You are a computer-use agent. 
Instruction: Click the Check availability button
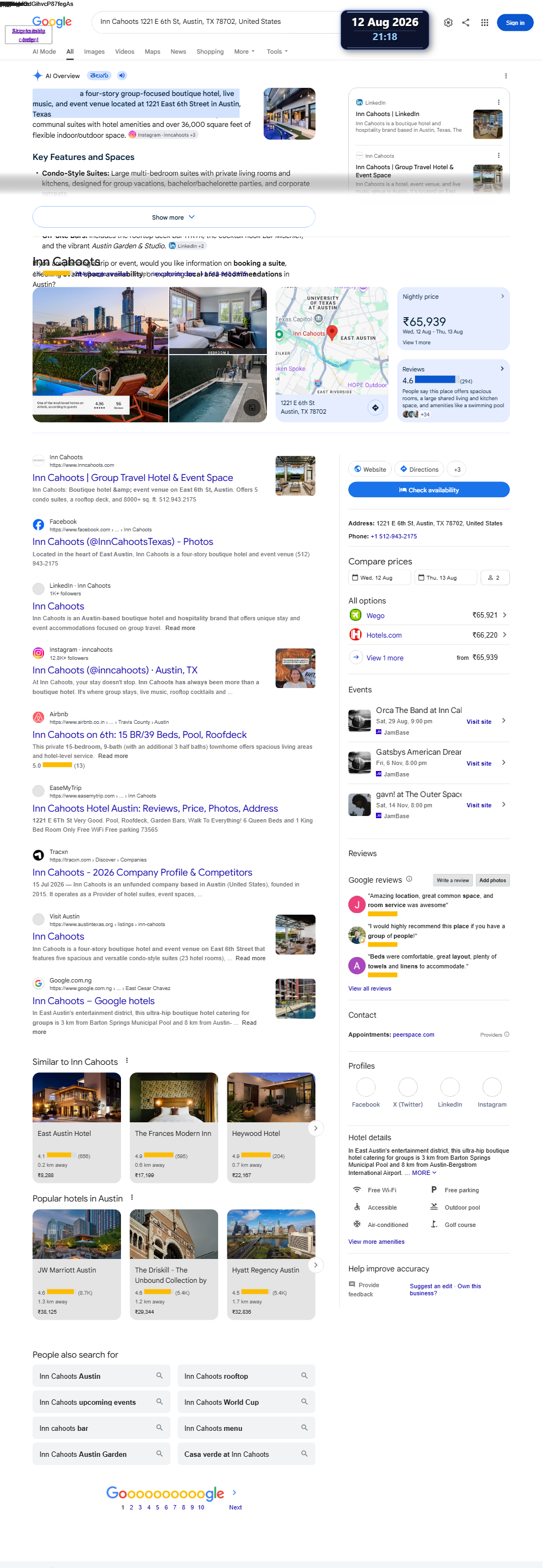tap(429, 490)
